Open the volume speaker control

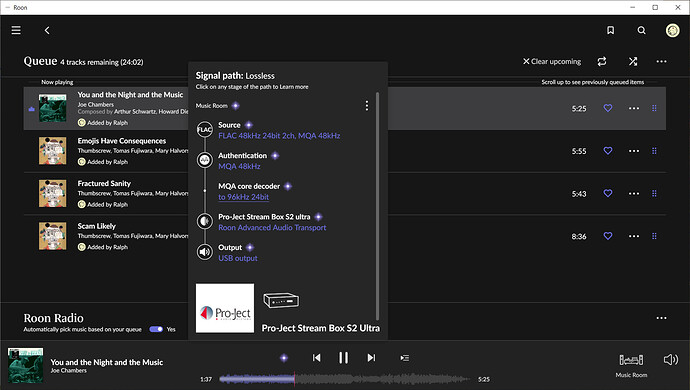pos(671,360)
